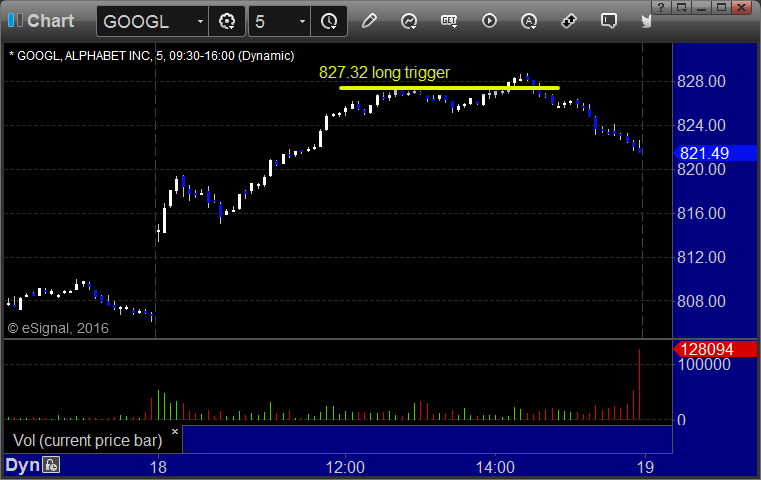Click the 828.00 price axis label
Viewport: 761px width, 480px height.
tap(701, 81)
